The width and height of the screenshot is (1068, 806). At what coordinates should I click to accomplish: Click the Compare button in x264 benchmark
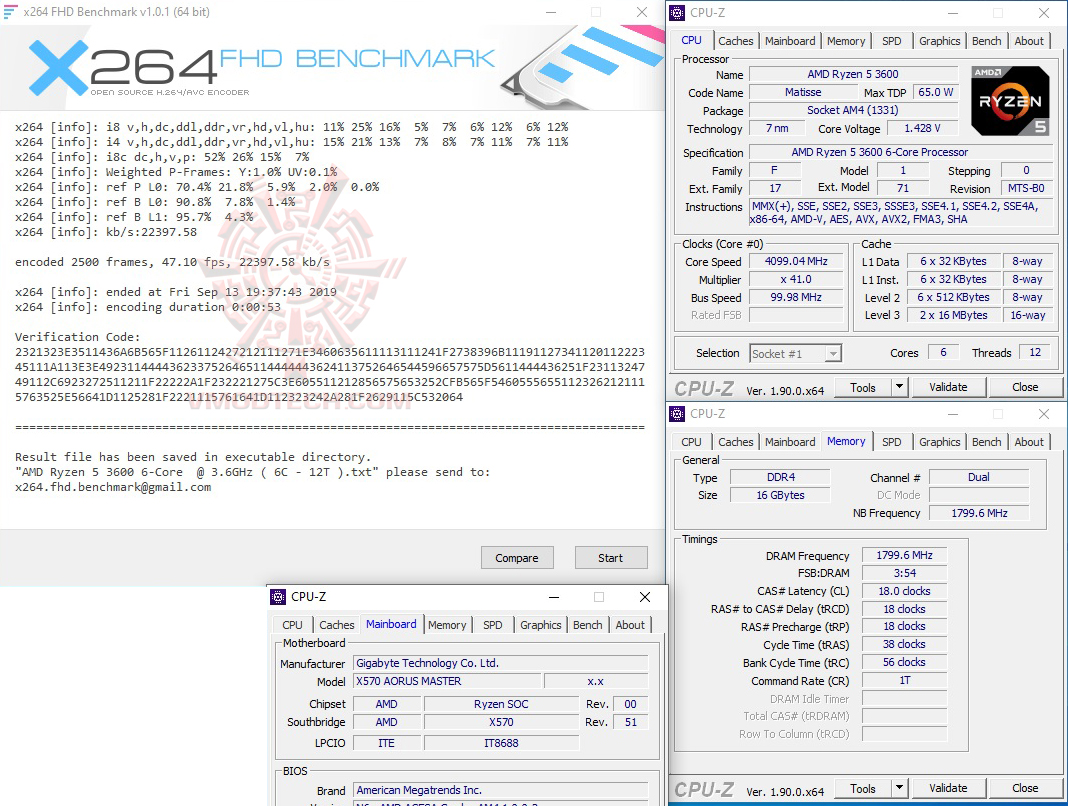tap(517, 557)
